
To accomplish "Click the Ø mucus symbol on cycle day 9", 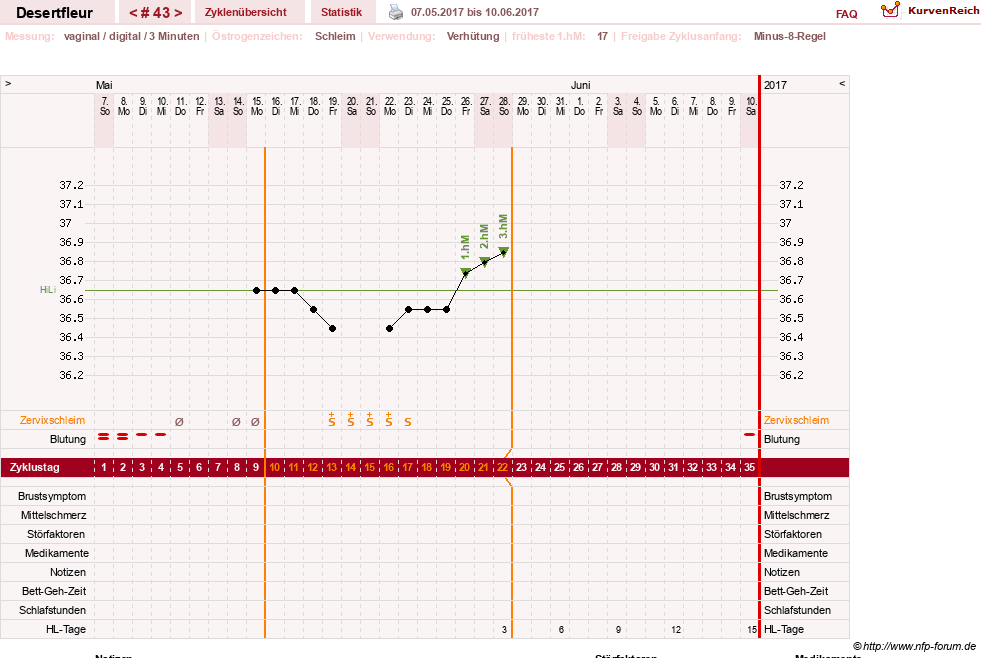I will (x=255, y=422).
